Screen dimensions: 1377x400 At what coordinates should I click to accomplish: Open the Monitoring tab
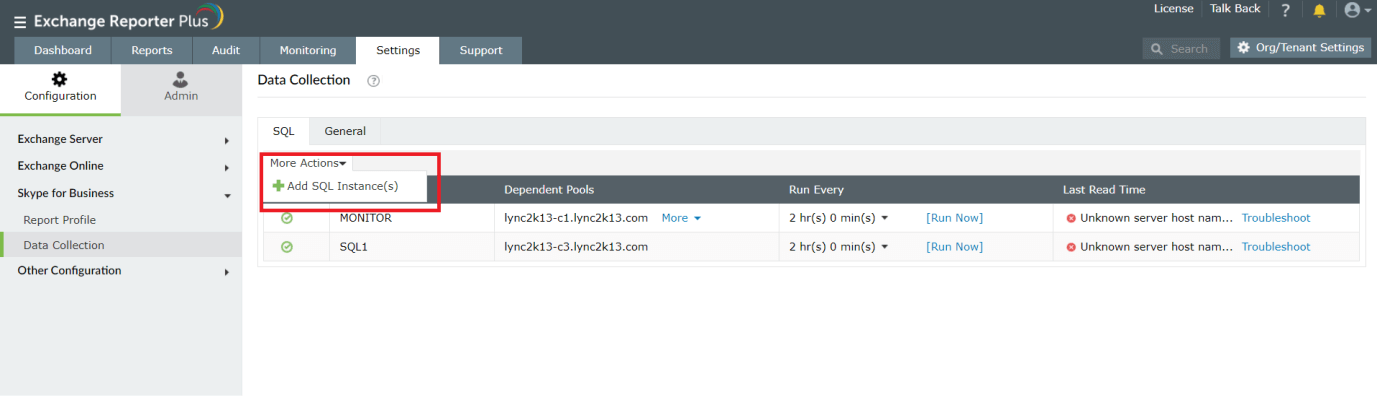point(308,50)
